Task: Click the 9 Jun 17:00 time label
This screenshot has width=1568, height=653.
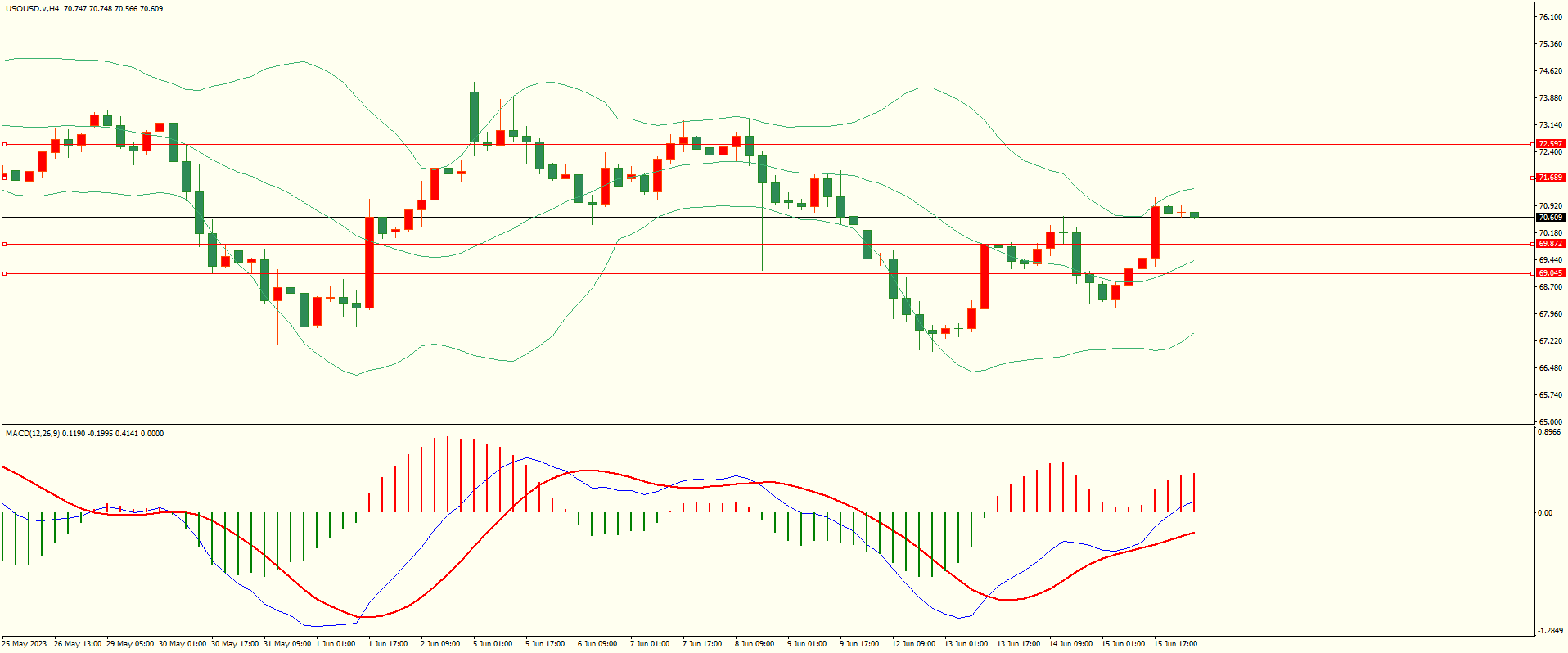Action: pyautogui.click(x=859, y=644)
